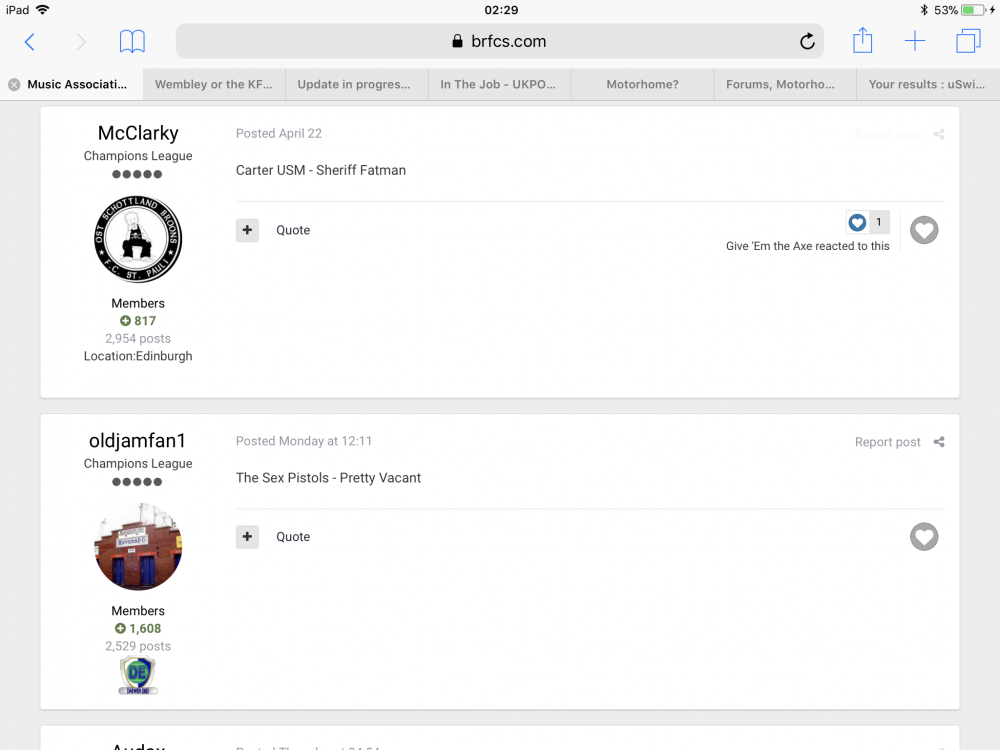1000x750 pixels.
Task: Tap the brfcs.com address bar
Action: tap(499, 41)
